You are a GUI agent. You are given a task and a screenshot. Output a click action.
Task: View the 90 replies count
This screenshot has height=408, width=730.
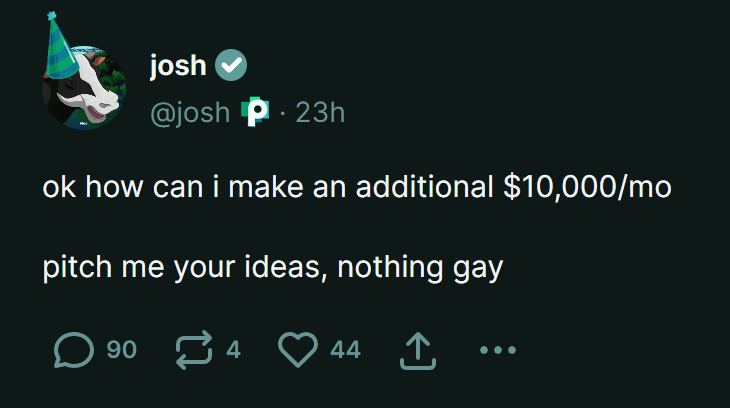click(x=121, y=350)
